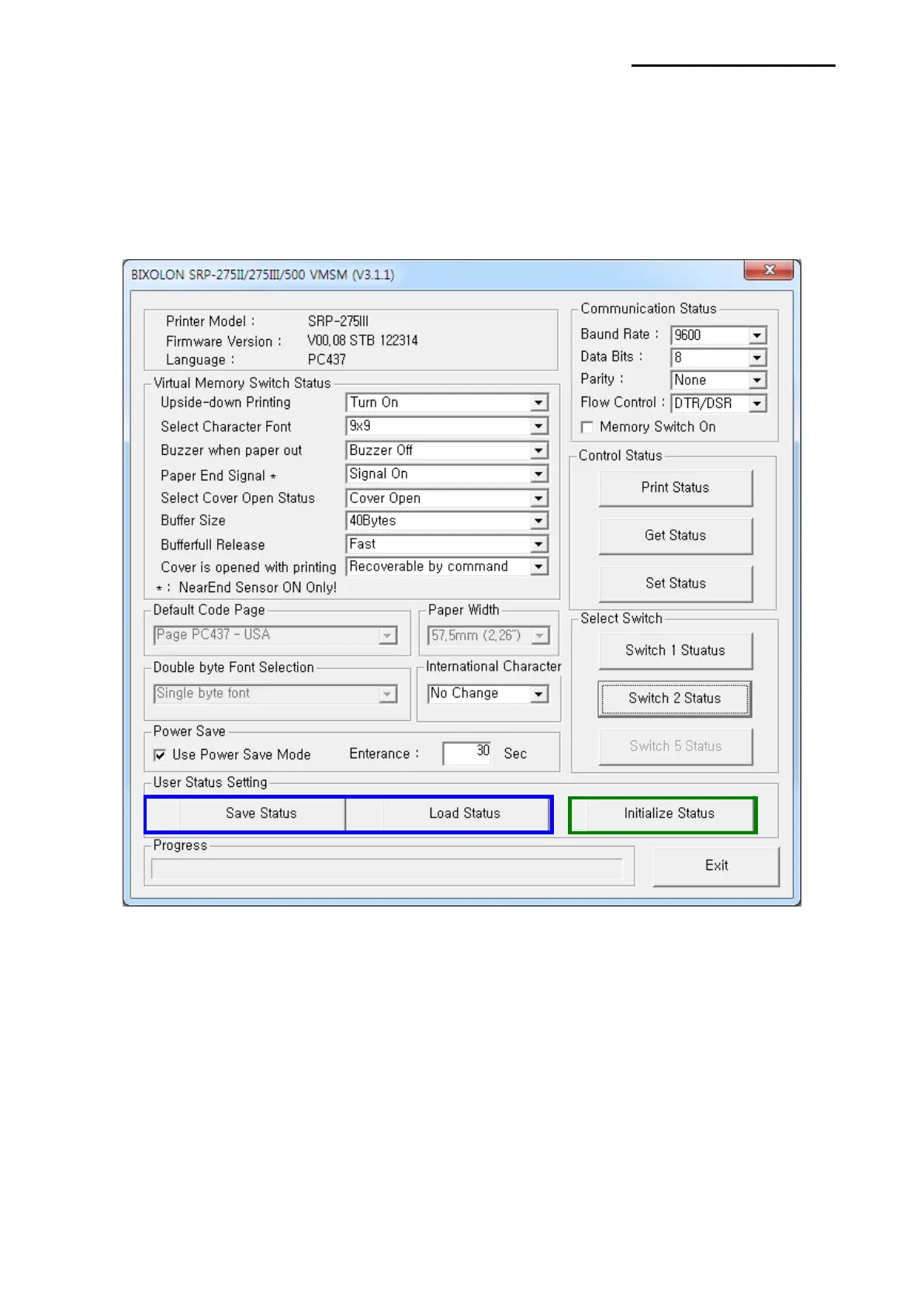Click the printer model SRP-275III text
This screenshot has height=1307, width=924.
(x=338, y=321)
